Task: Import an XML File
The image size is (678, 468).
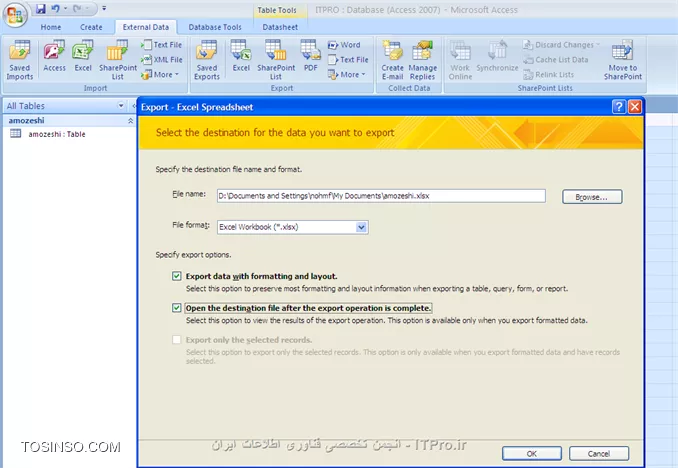Action: click(x=161, y=60)
